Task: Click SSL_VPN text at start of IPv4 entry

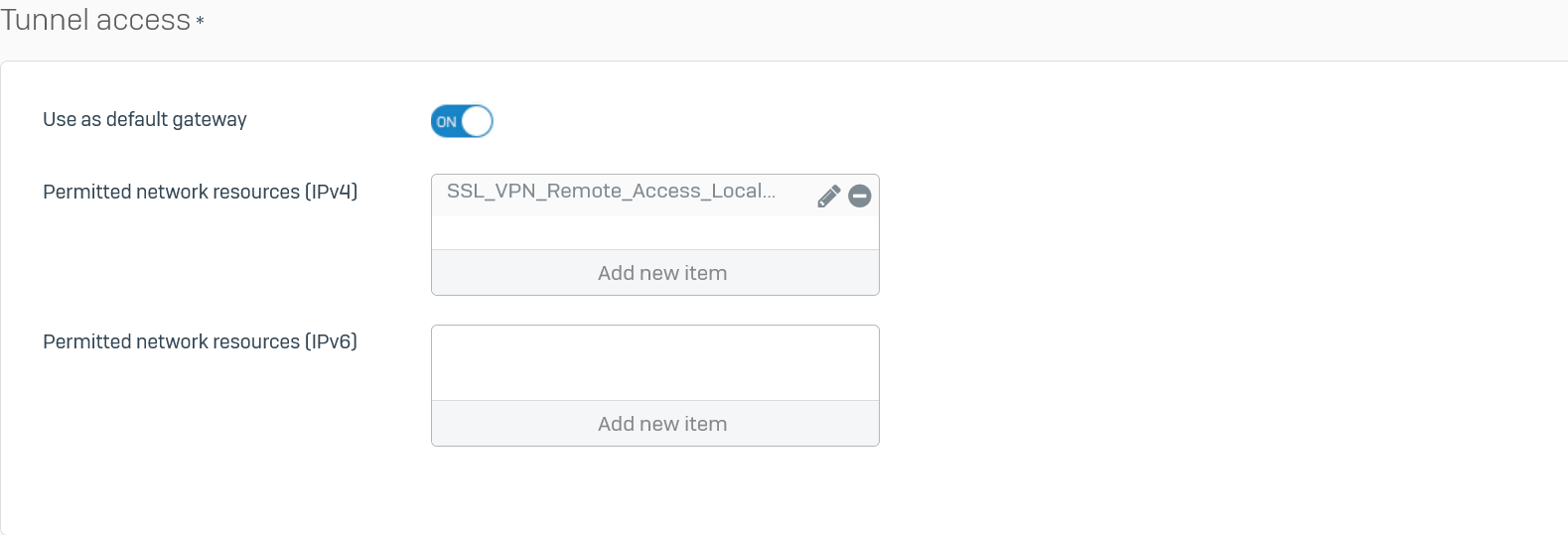Action: coord(492,191)
